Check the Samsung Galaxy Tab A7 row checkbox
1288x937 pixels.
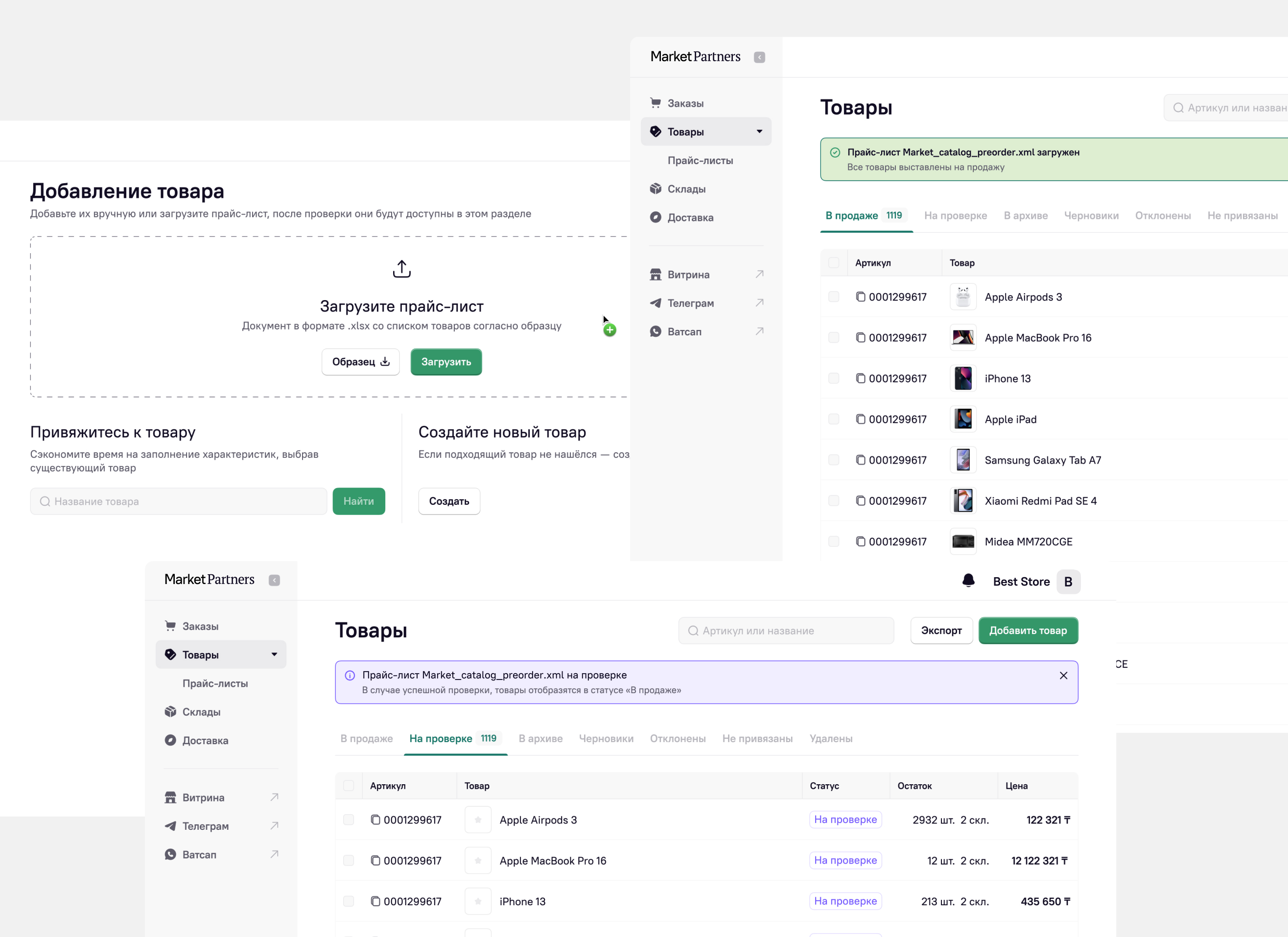[834, 459]
